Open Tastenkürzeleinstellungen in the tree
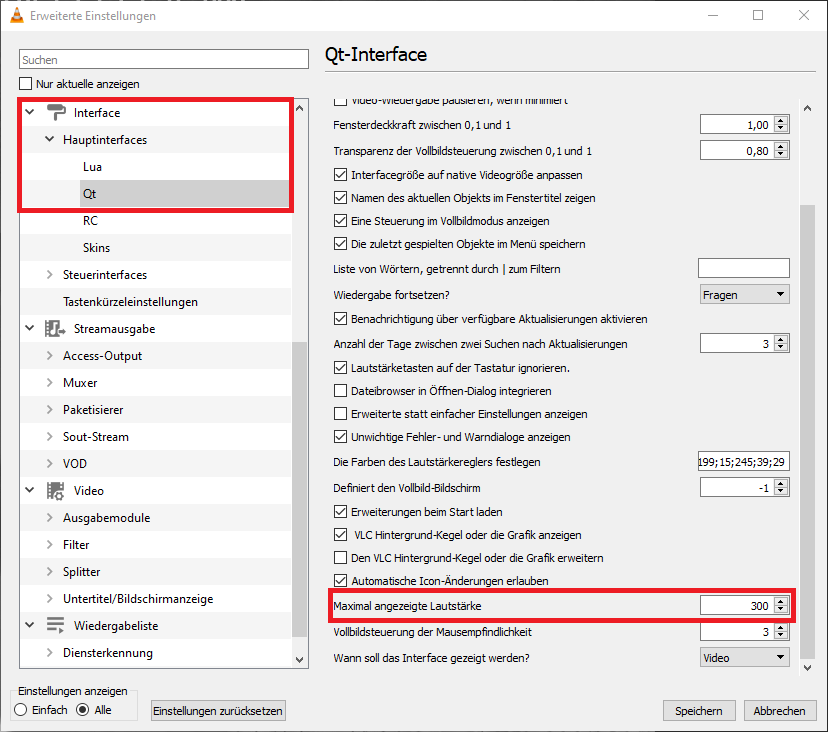Image resolution: width=828 pixels, height=732 pixels. tap(130, 302)
